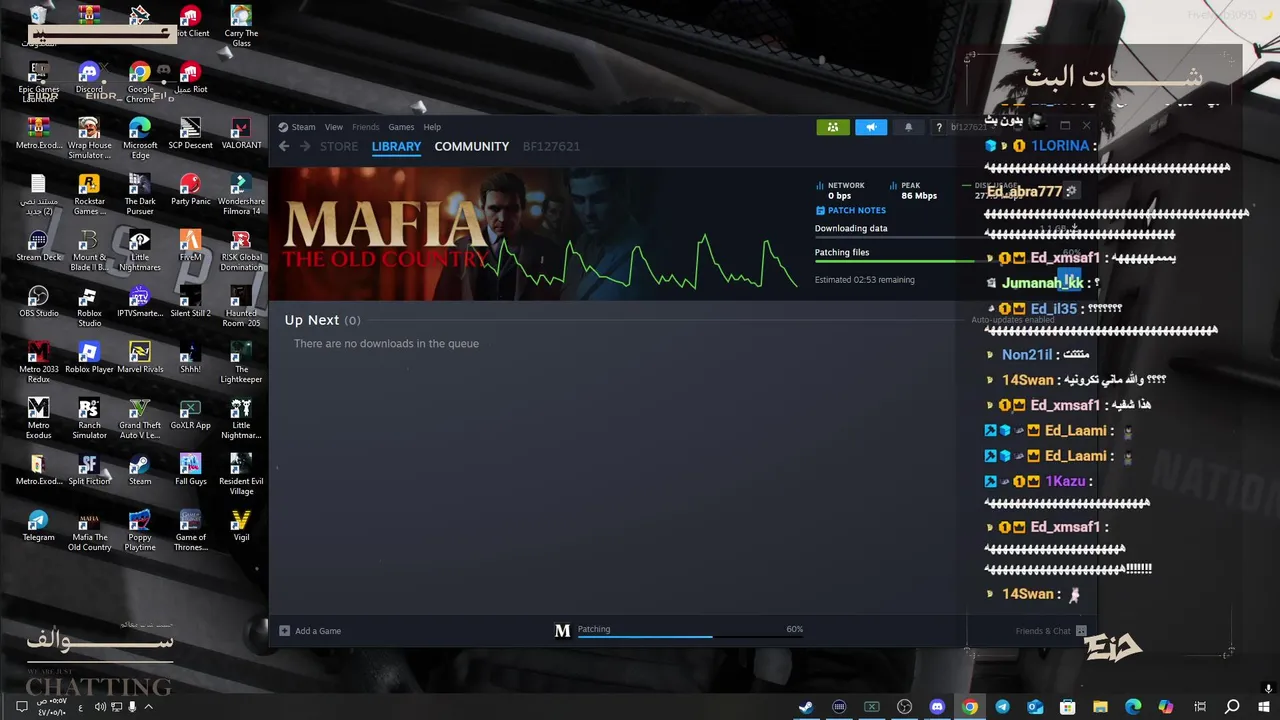Switch to the STORE tab
The width and height of the screenshot is (1280, 720).
click(x=339, y=146)
